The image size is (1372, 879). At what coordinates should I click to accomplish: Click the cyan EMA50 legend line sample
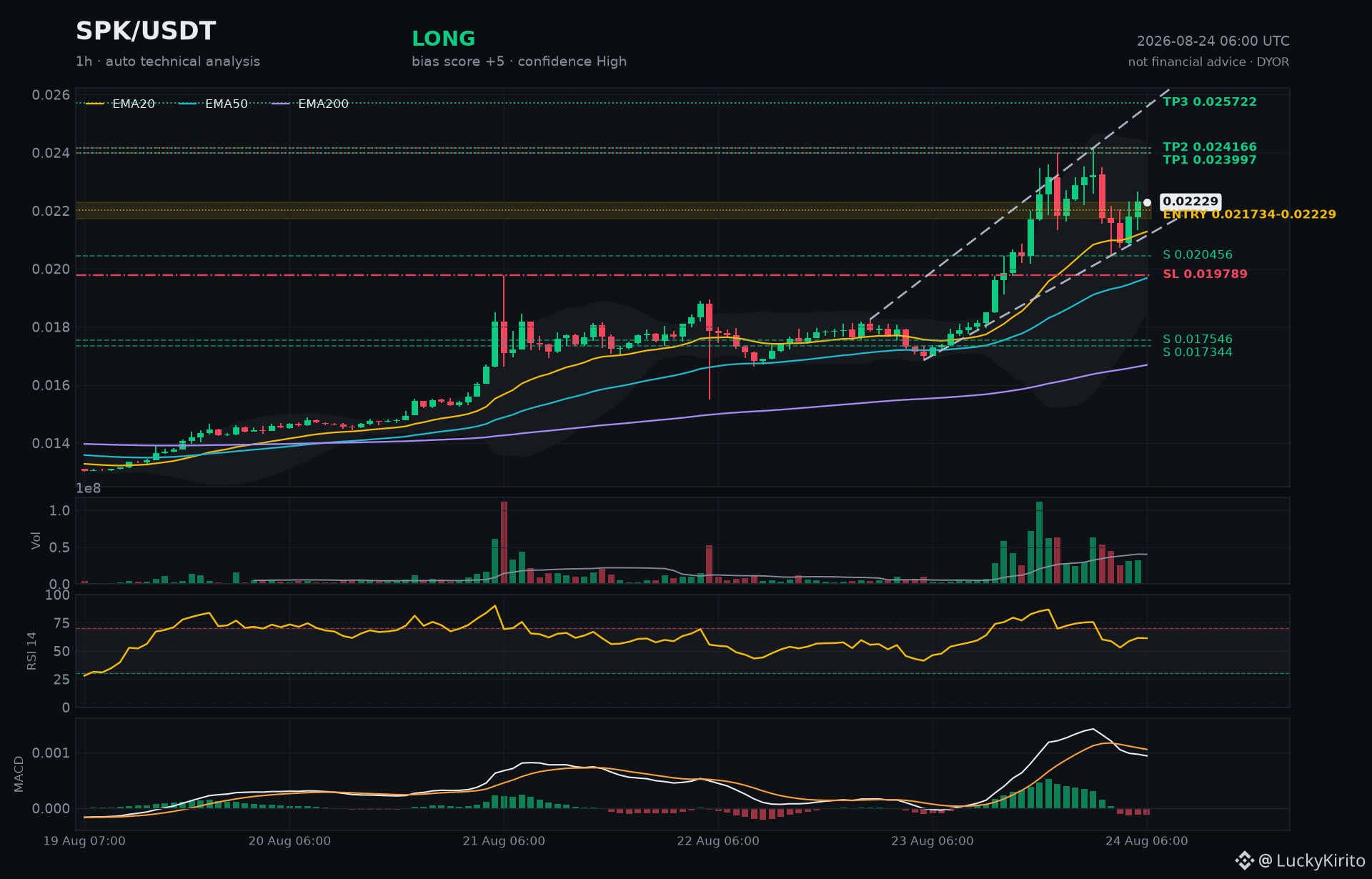(188, 104)
